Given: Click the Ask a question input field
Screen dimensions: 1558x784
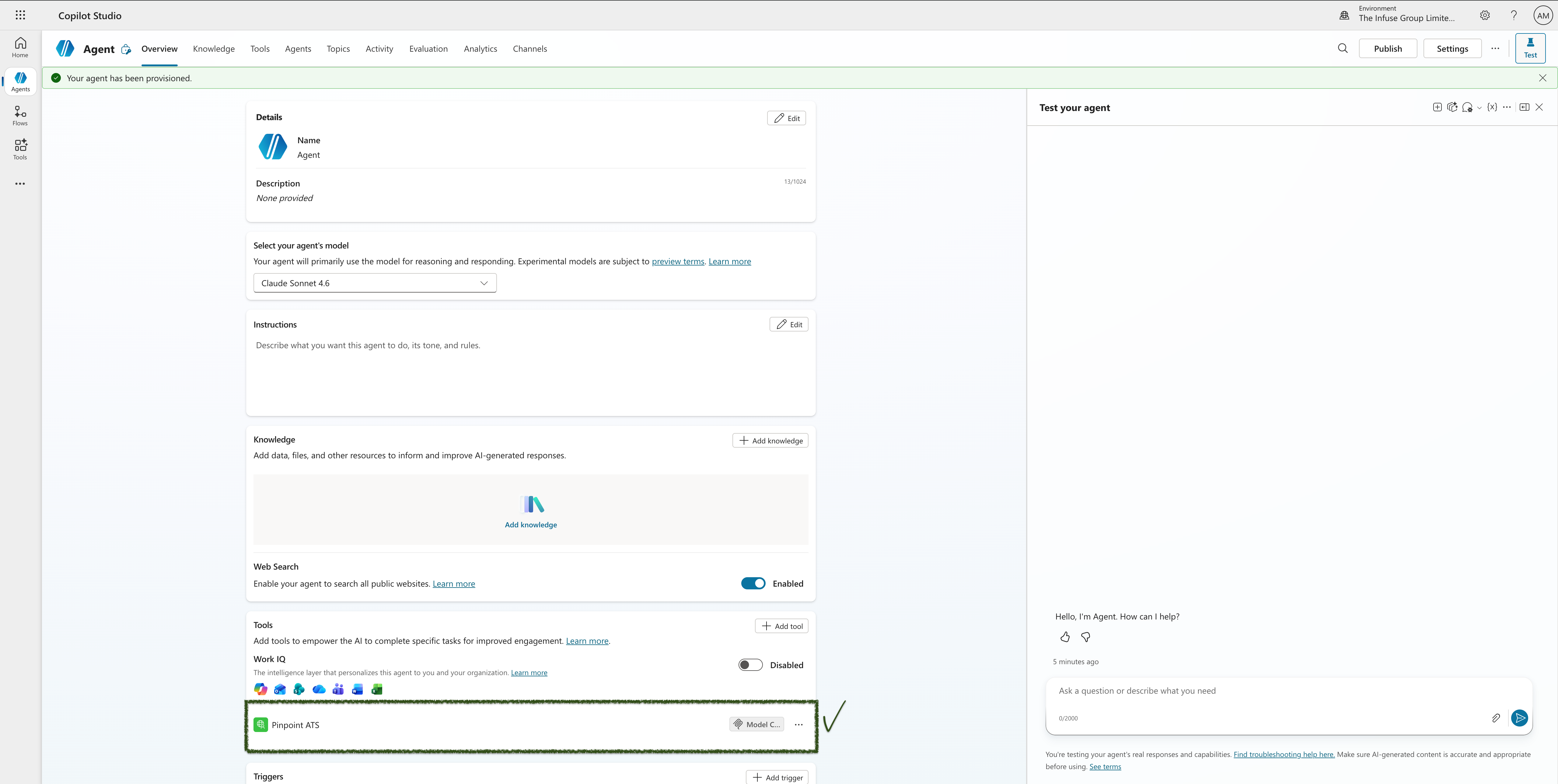Looking at the screenshot, I should coord(1288,691).
